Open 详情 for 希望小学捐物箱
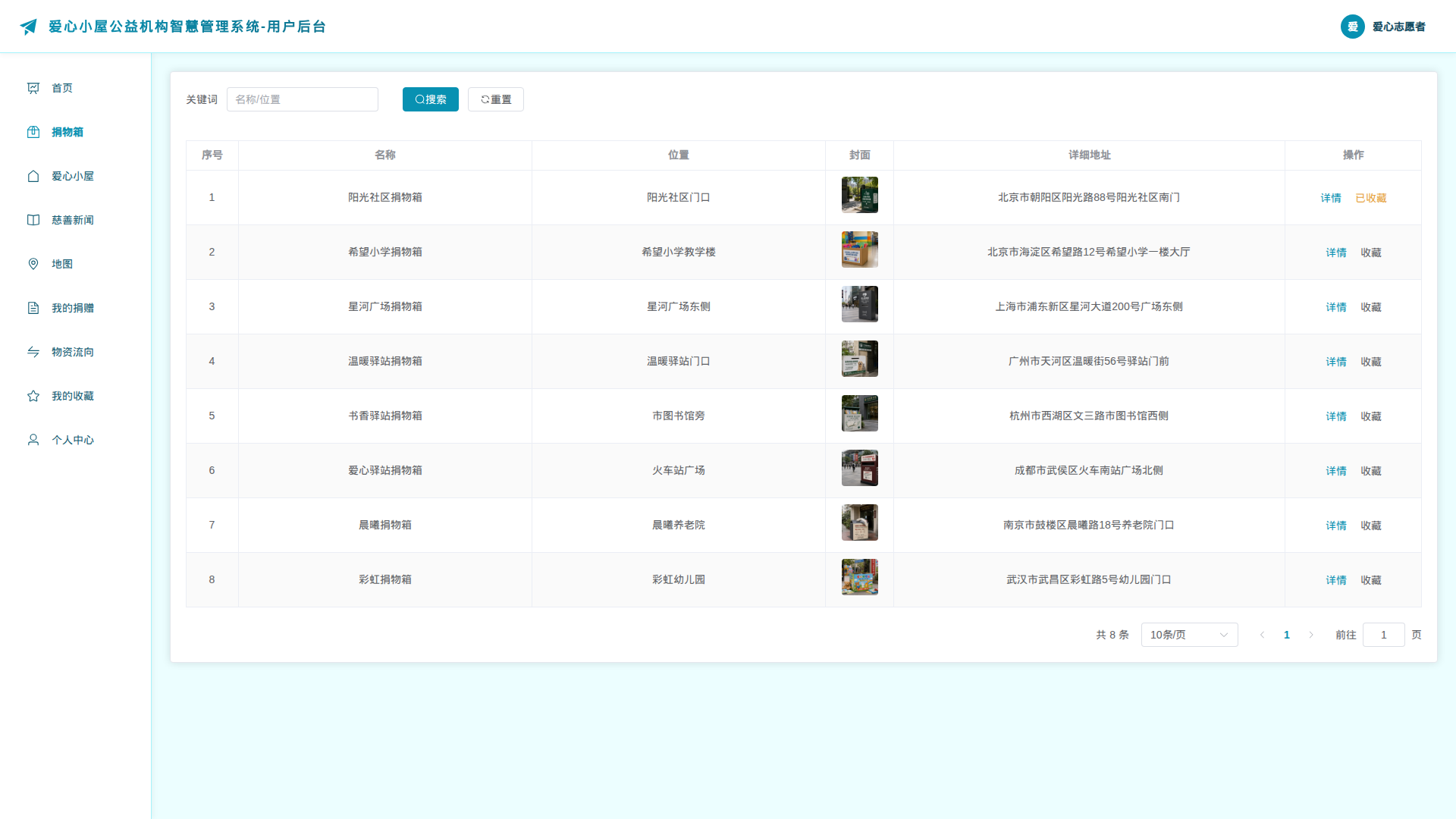The width and height of the screenshot is (1456, 819). [x=1336, y=253]
